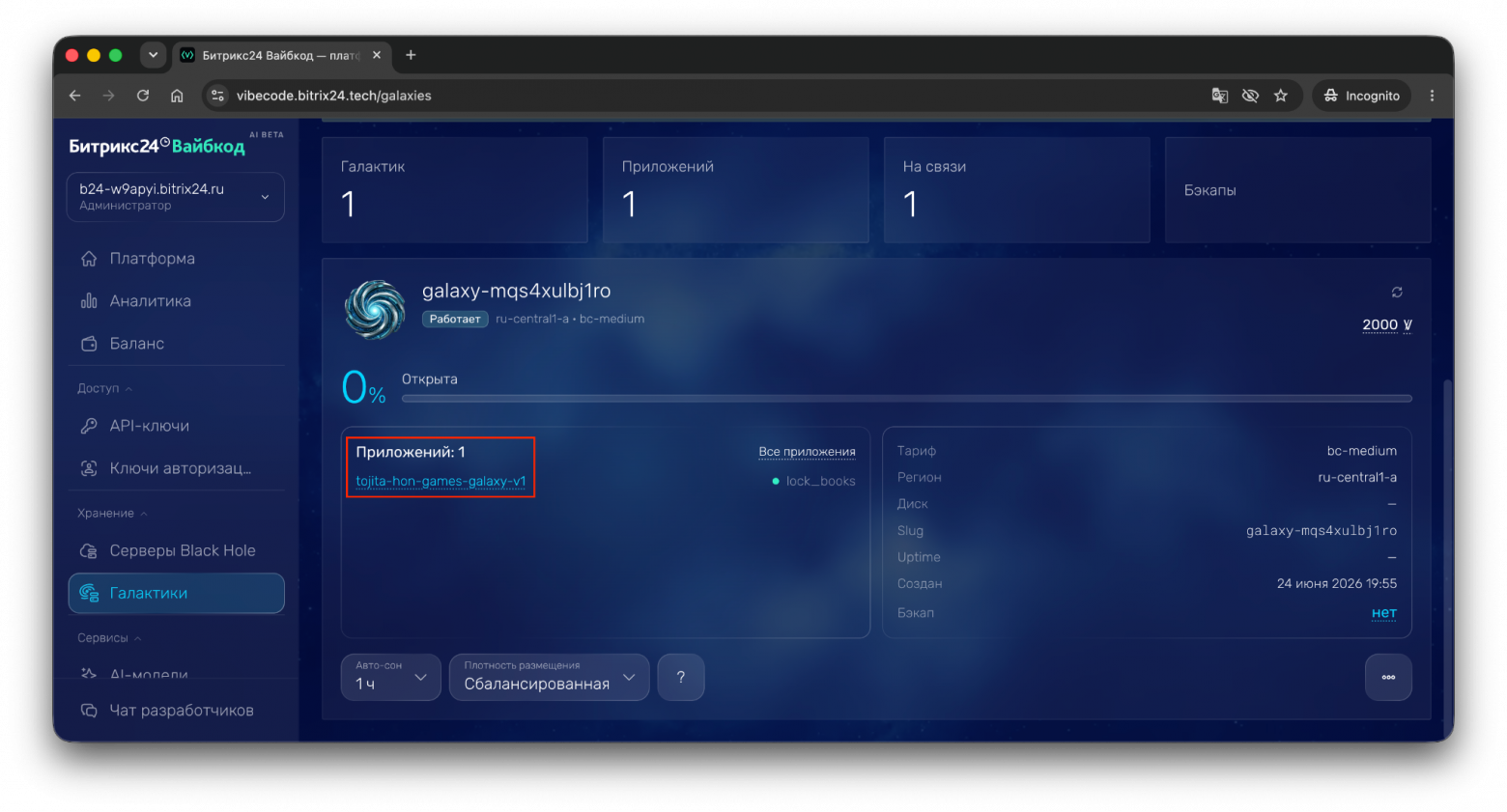Viewport: 1507px width, 812px height.
Task: Collapse the Хранение section
Action: 112,513
